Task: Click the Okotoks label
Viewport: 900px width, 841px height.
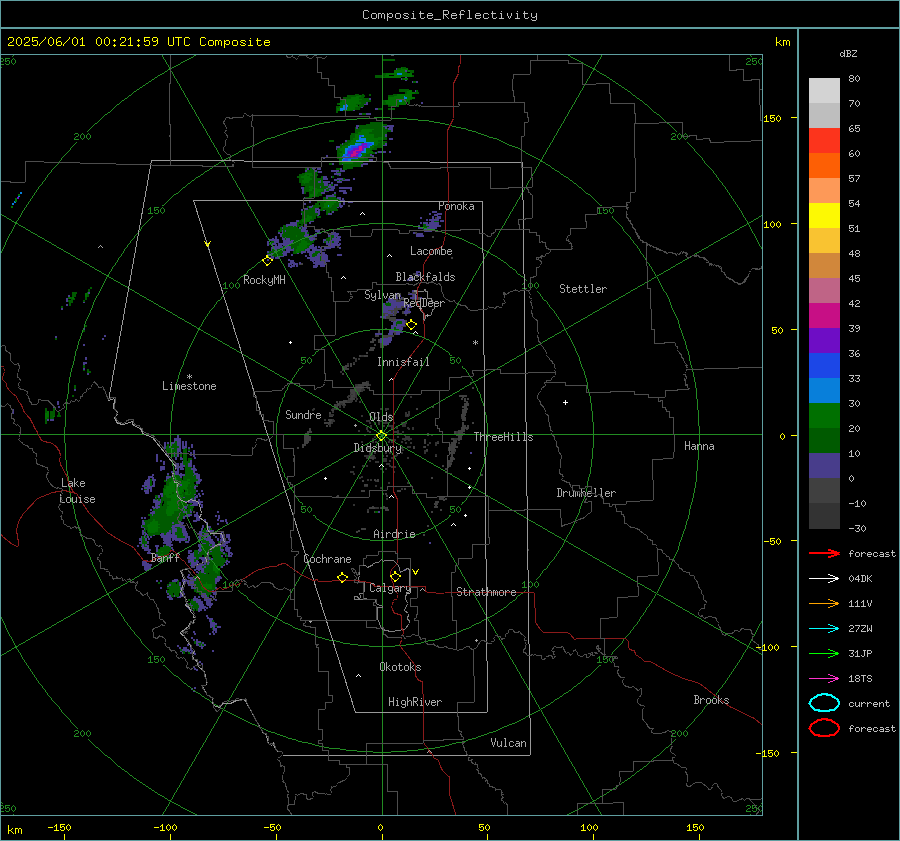Action: pyautogui.click(x=400, y=667)
